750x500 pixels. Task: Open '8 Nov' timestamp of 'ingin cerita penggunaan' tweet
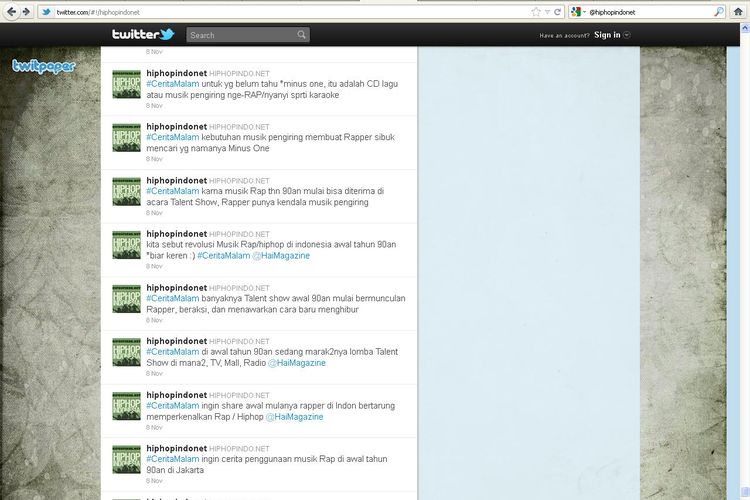(154, 480)
